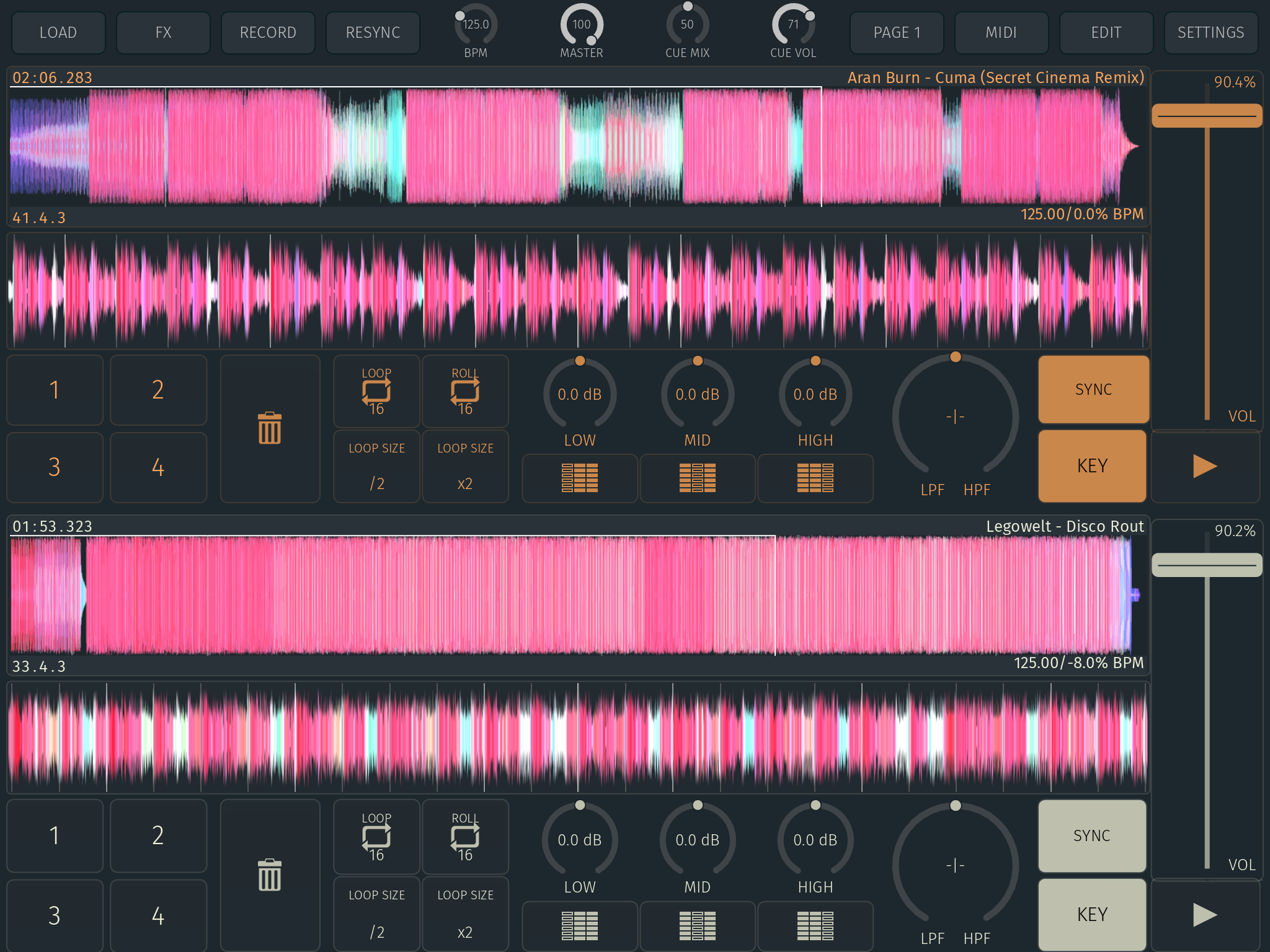Enable SYNC on the bottom deck

point(1091,835)
